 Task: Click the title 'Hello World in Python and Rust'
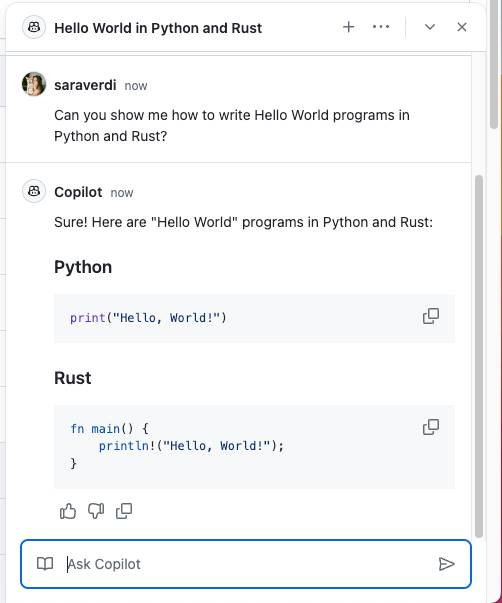point(158,28)
